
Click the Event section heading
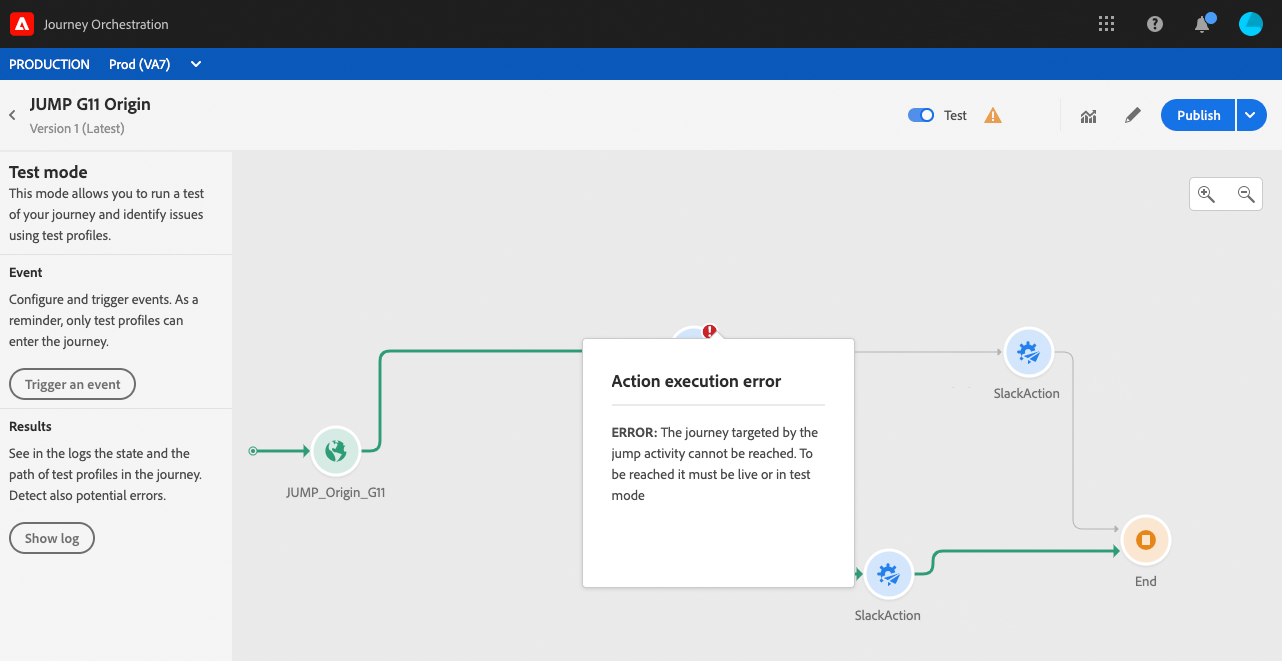click(x=26, y=272)
